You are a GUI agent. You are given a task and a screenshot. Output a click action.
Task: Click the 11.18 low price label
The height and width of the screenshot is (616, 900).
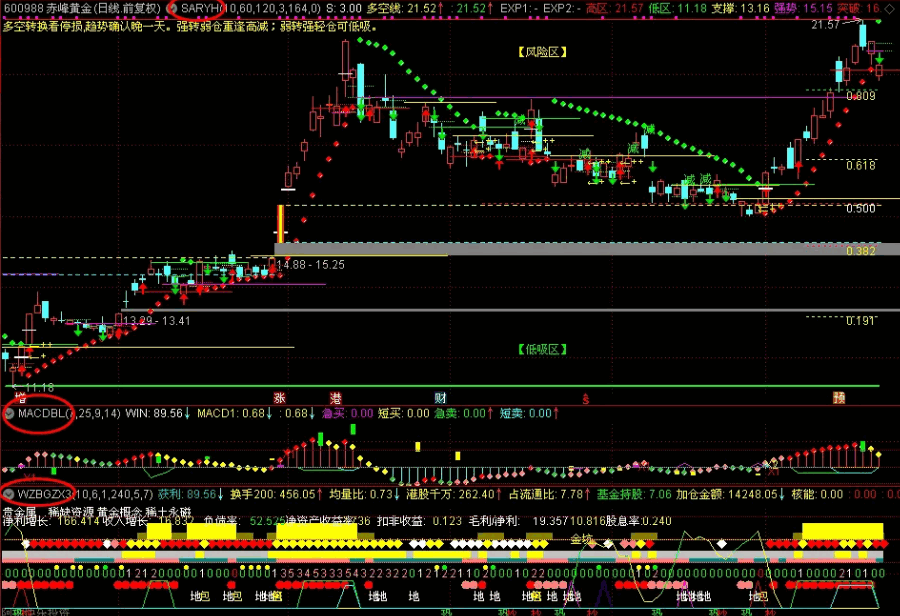(x=39, y=388)
